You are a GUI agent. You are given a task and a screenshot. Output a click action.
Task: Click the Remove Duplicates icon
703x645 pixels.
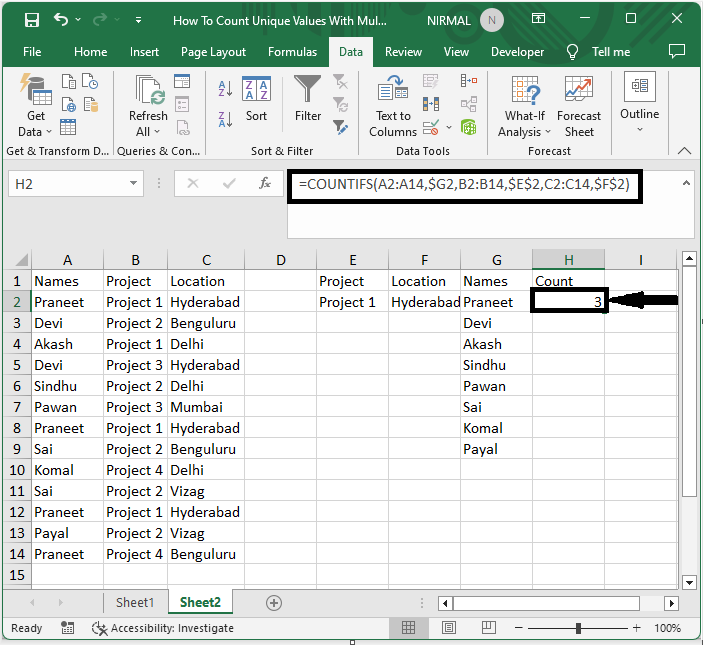pyautogui.click(x=430, y=104)
